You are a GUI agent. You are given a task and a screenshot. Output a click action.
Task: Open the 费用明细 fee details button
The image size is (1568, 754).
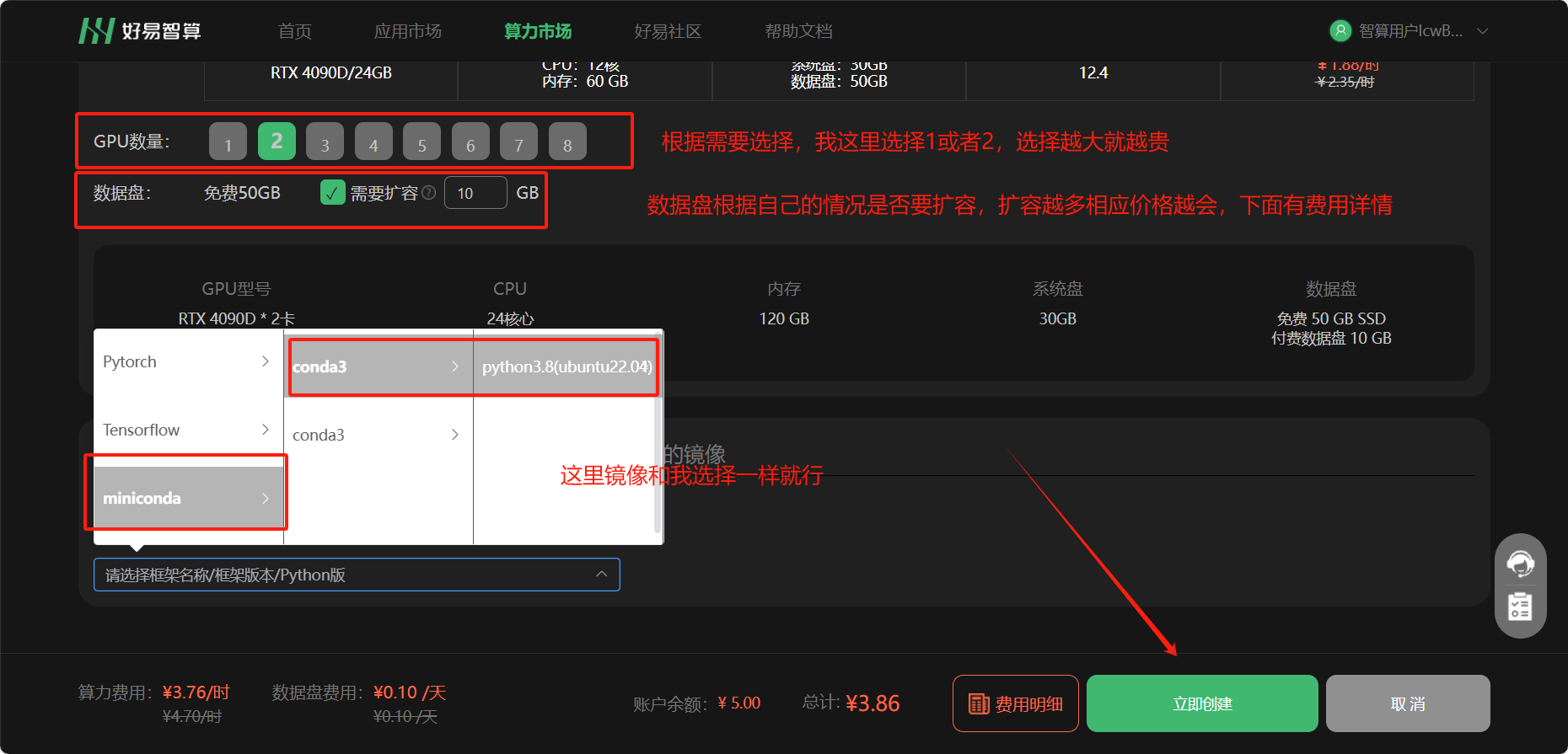click(x=1016, y=703)
